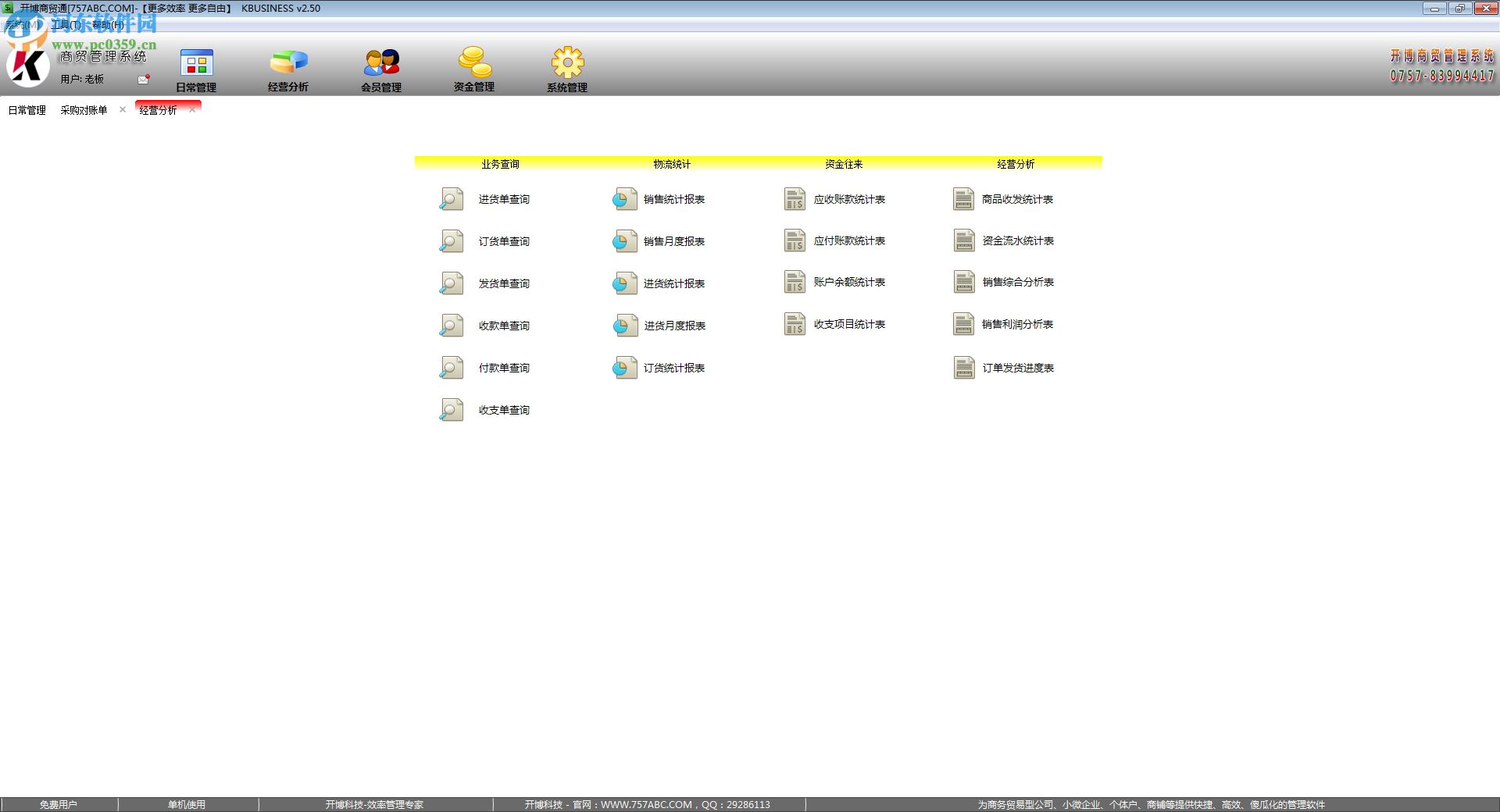Close the 经营分析 tab
Viewport: 1500px width, 812px height.
point(192,109)
